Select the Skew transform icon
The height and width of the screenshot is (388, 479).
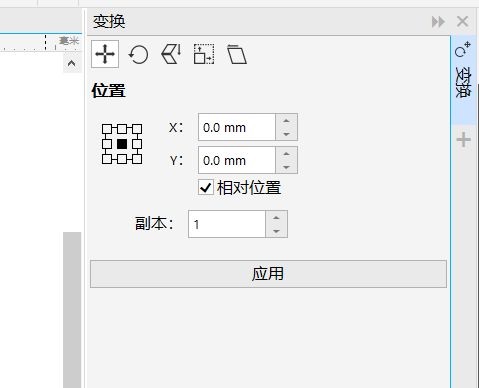[x=237, y=54]
